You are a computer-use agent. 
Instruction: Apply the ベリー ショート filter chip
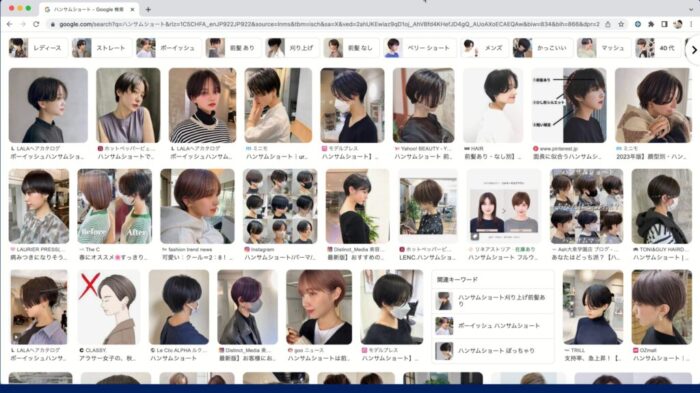[x=419, y=48]
